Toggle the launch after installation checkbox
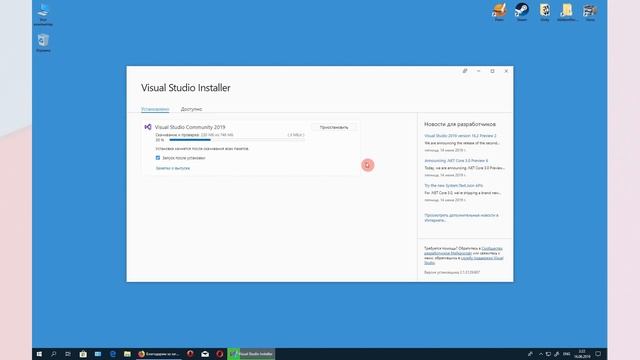Viewport: 640px width, 360px height. (158, 158)
